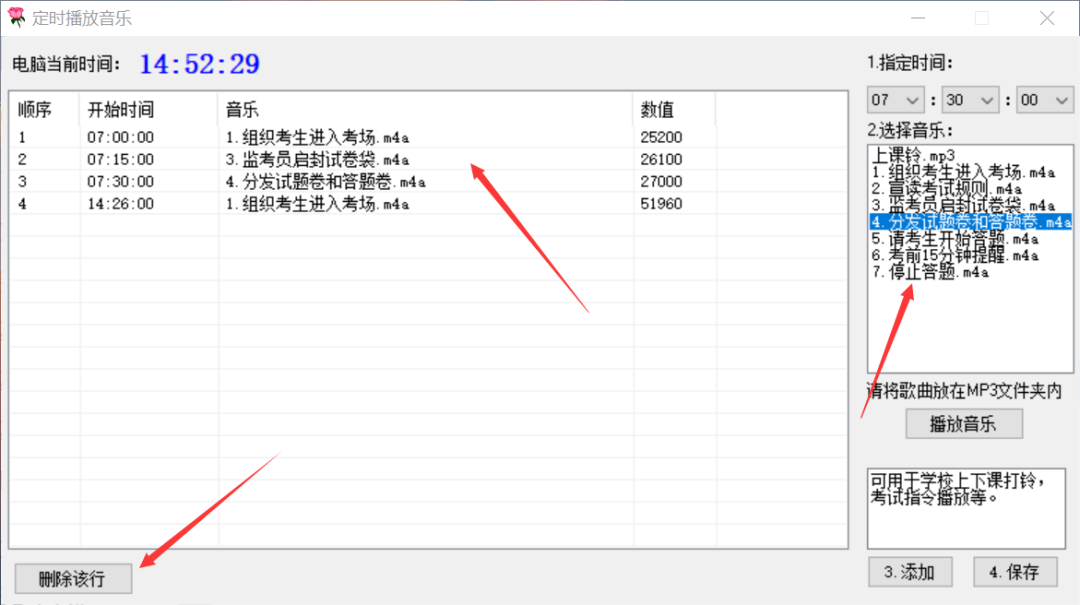Click the value cell 26100
This screenshot has height=605, width=1080.
pos(661,159)
